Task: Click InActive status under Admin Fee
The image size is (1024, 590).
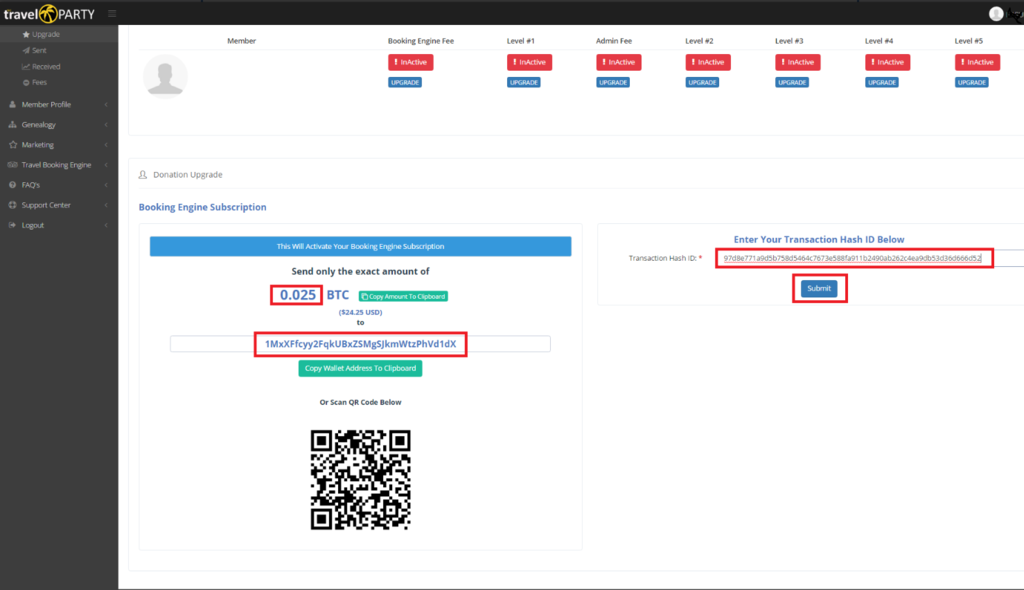Action: [618, 62]
